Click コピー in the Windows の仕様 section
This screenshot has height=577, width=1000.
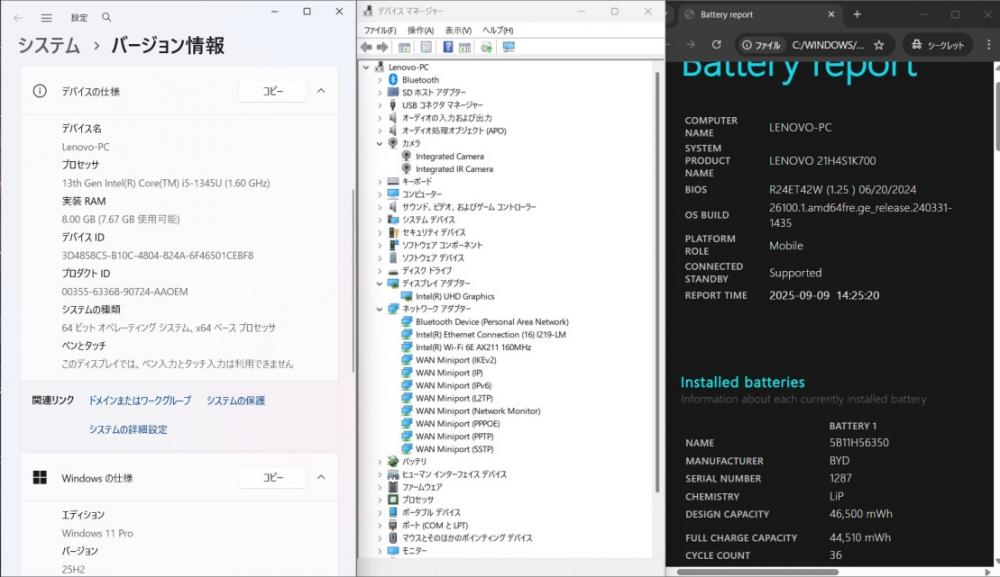click(x=273, y=478)
